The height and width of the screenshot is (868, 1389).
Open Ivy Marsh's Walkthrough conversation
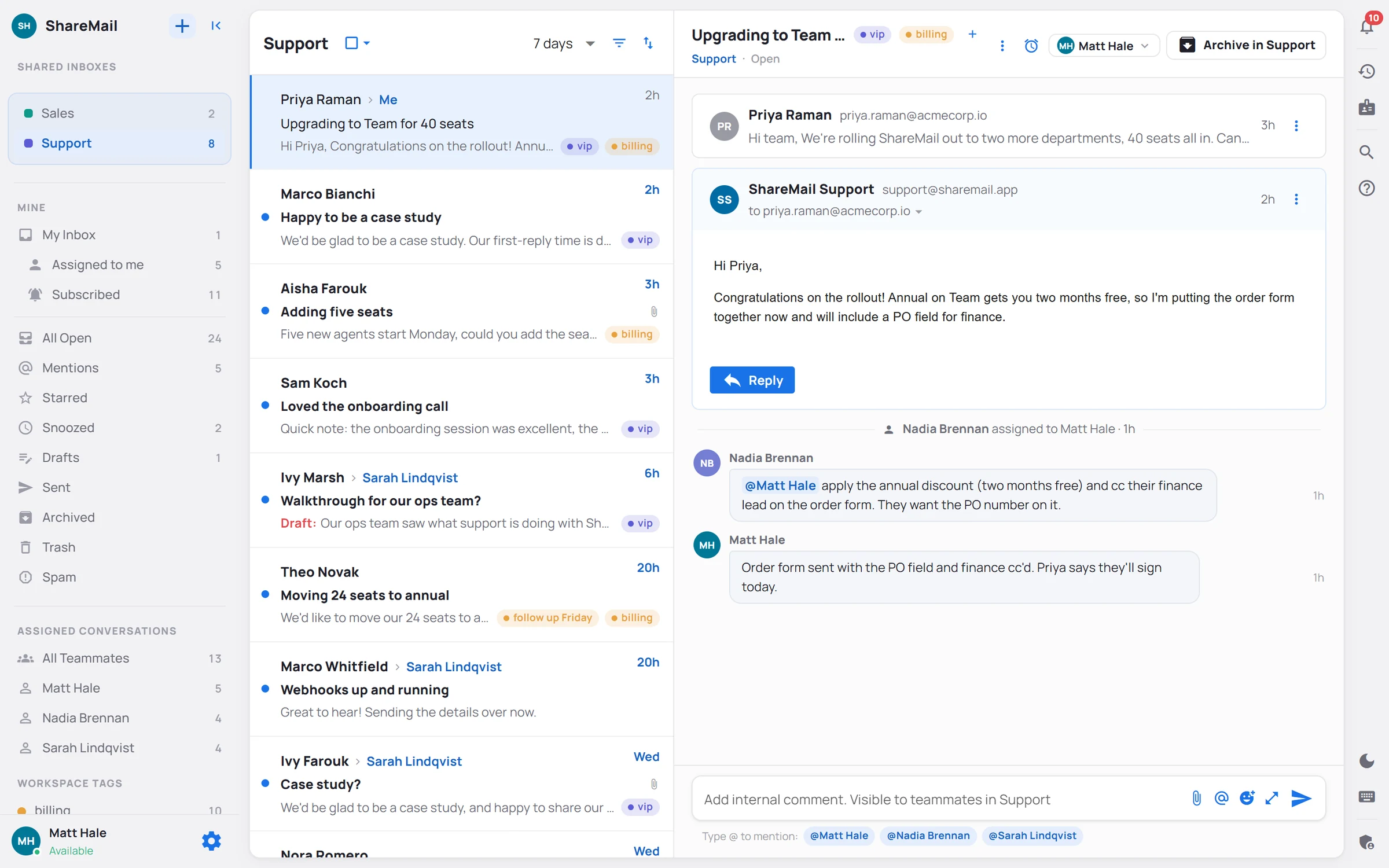(x=462, y=501)
